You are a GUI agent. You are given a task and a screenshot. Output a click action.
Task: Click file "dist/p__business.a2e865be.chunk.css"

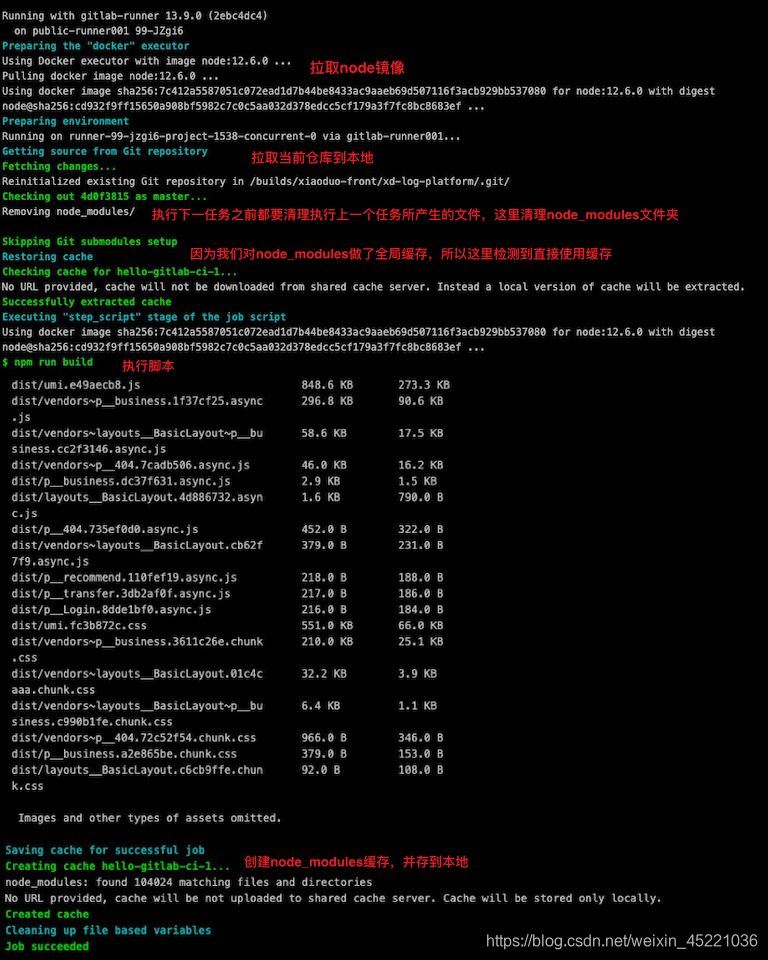(x=124, y=754)
